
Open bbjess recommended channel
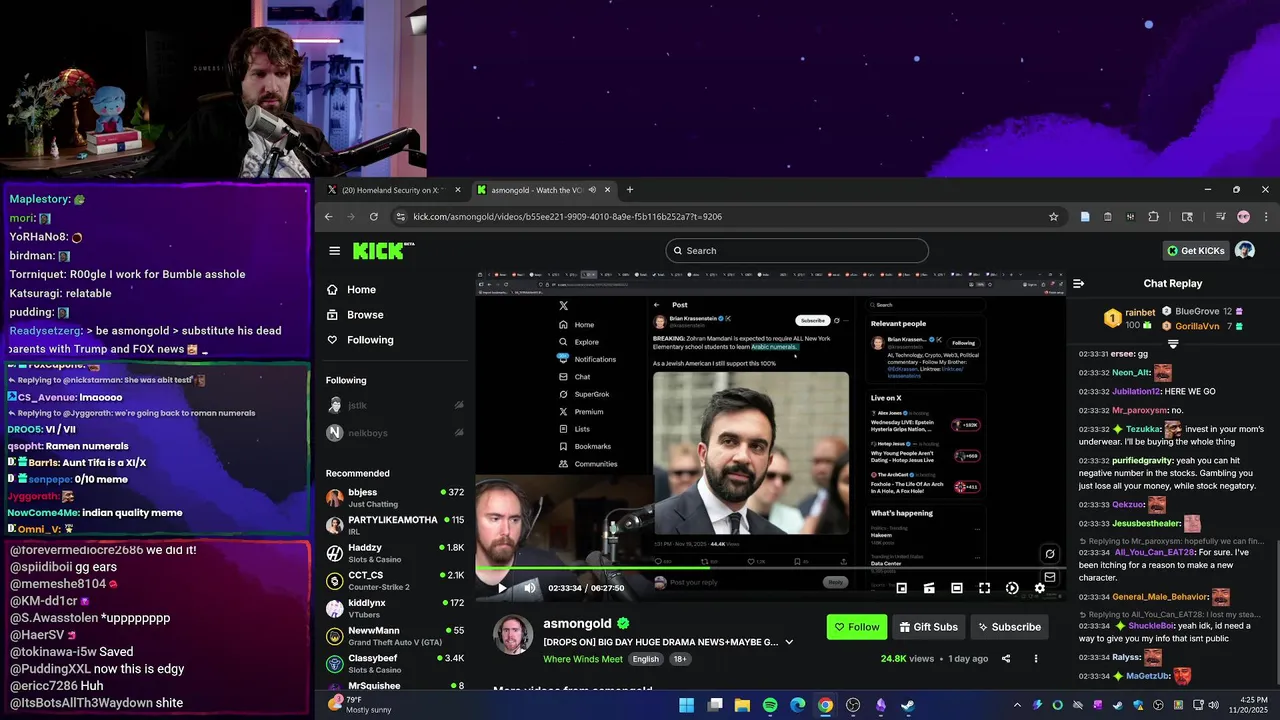click(x=394, y=497)
